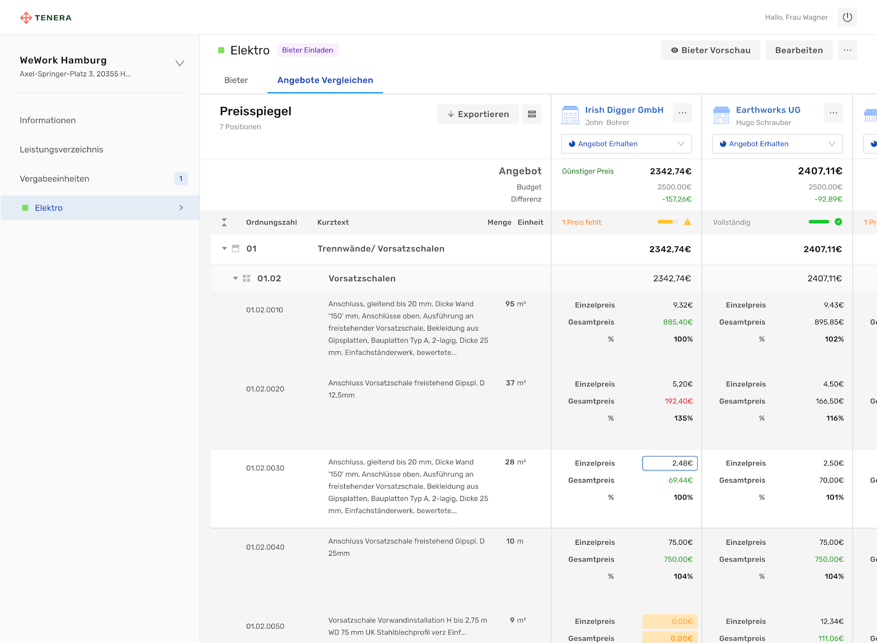Click the -157,26€ Differenz value
The height and width of the screenshot is (643, 877).
677,199
